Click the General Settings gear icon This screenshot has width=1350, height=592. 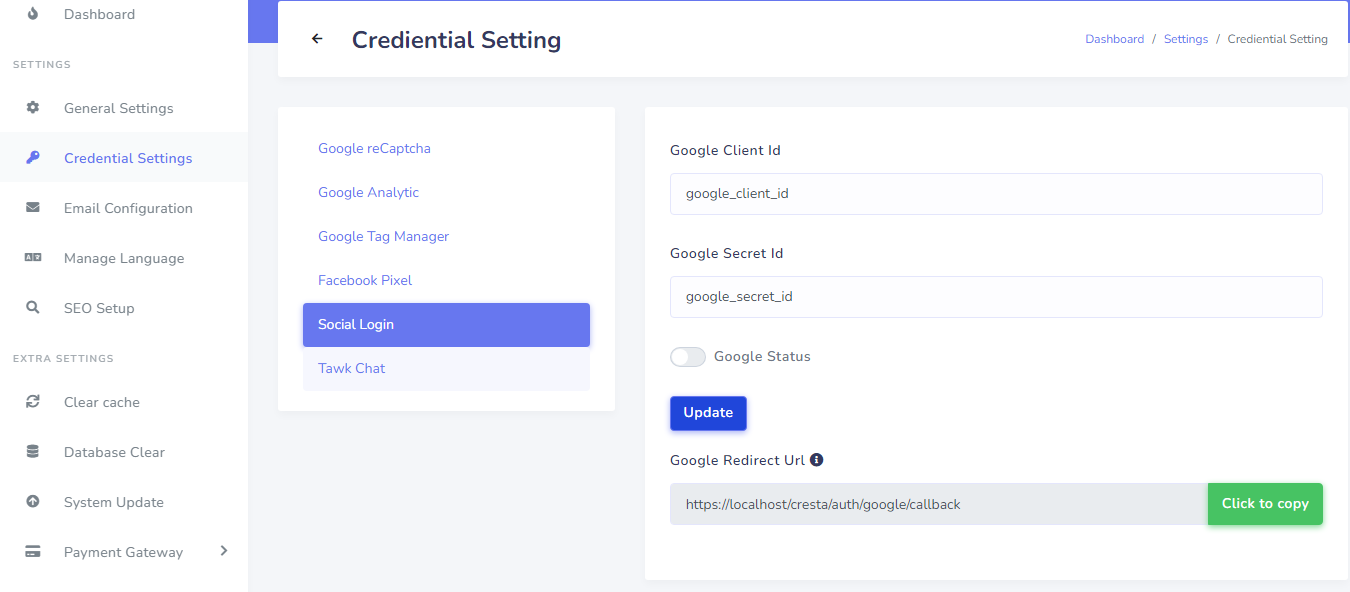point(33,107)
